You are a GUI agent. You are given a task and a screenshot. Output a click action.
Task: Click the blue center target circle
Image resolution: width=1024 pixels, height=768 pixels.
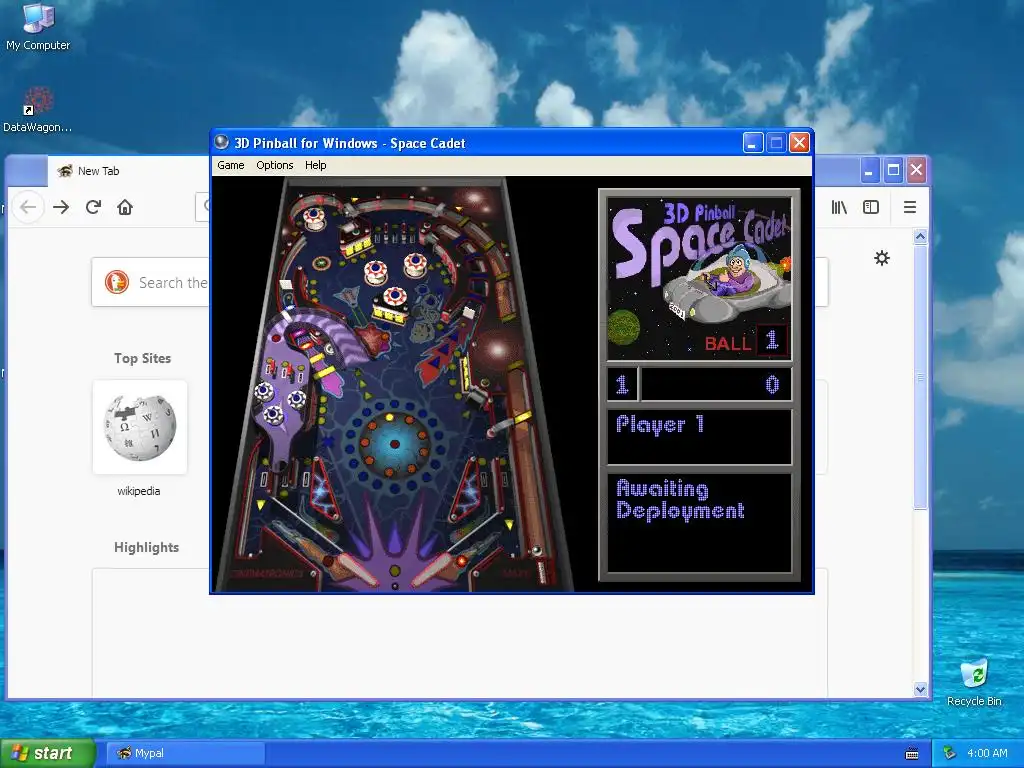[394, 443]
